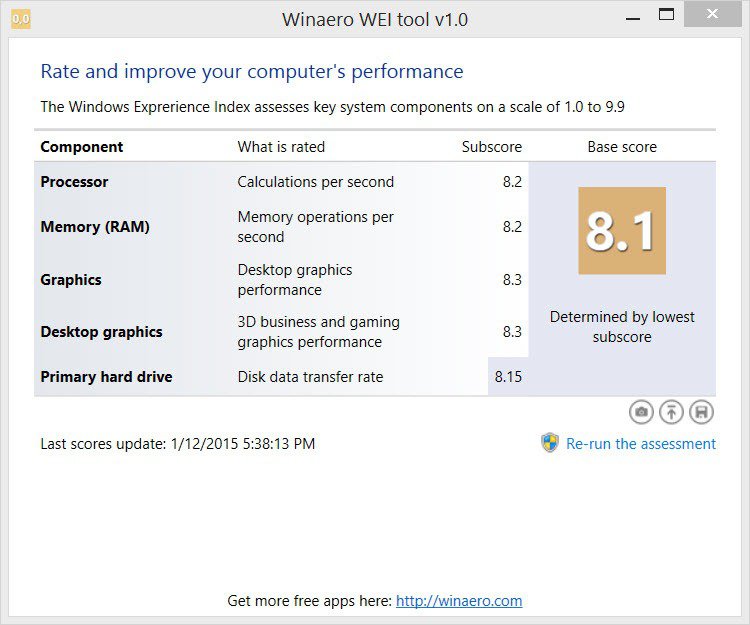
Task: Click the 8.1 base score tile
Action: point(622,230)
